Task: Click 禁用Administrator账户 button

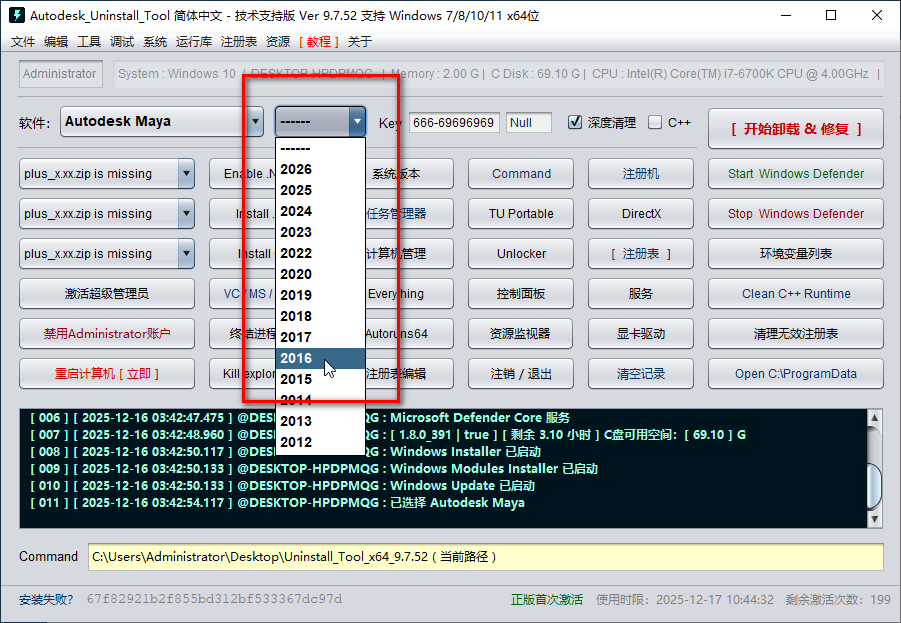Action: click(x=107, y=333)
